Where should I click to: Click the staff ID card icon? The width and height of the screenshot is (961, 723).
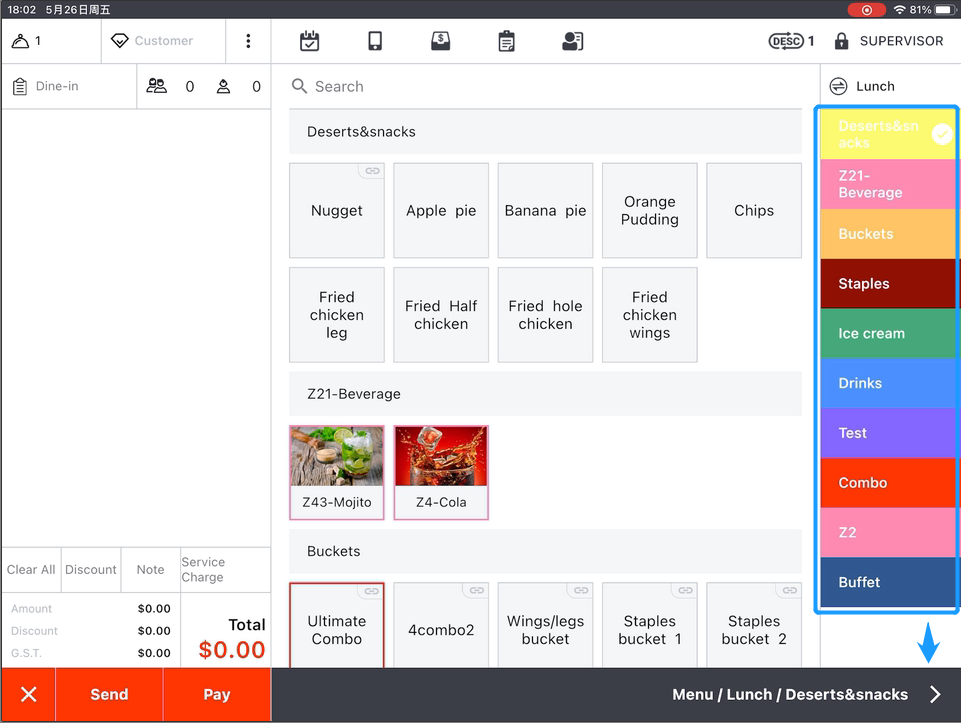(x=572, y=41)
